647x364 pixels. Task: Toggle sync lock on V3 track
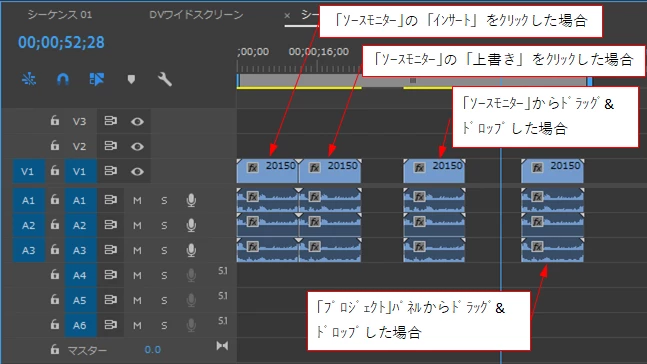pyautogui.click(x=110, y=121)
